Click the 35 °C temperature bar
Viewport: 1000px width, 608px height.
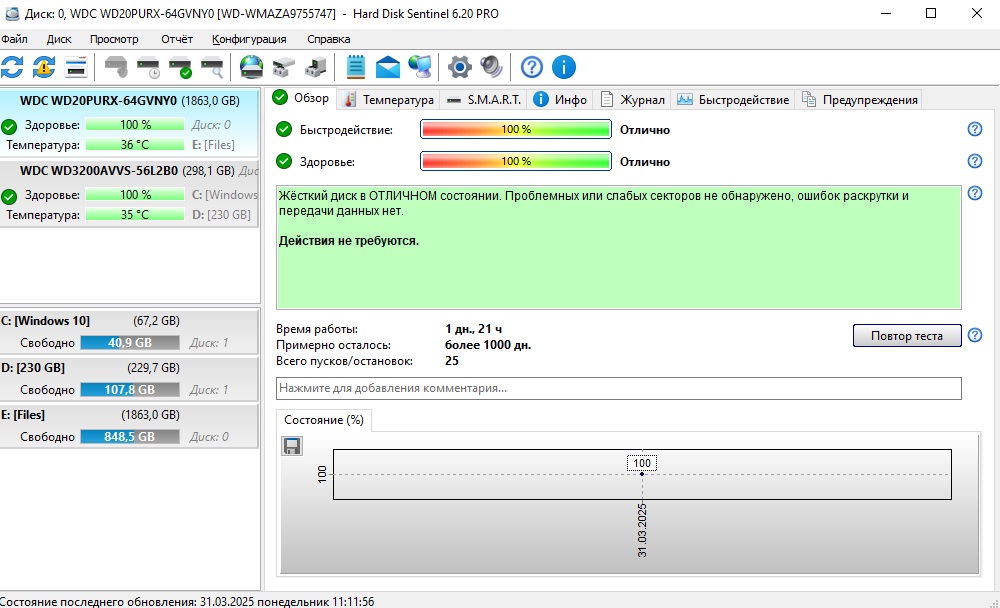click(135, 215)
